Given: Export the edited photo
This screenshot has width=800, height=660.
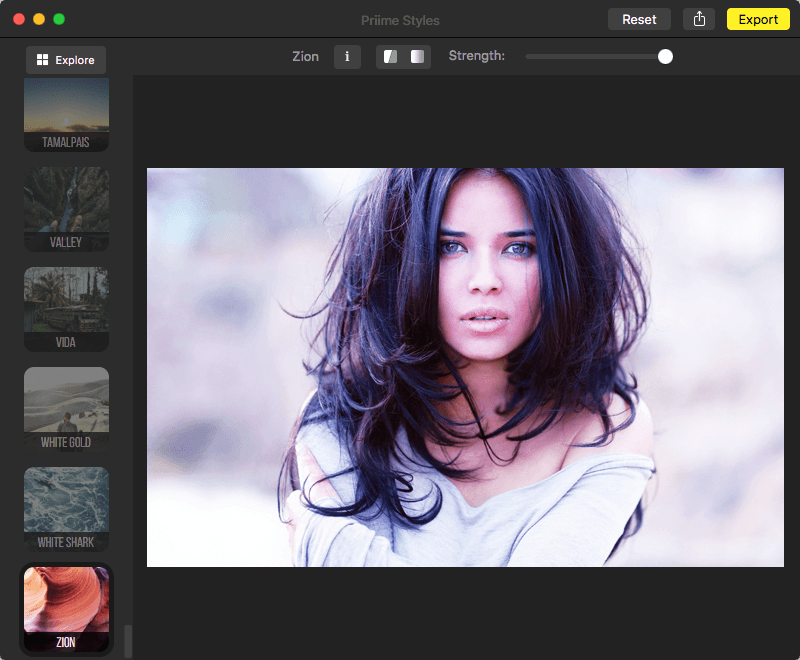Looking at the screenshot, I should coord(758,19).
